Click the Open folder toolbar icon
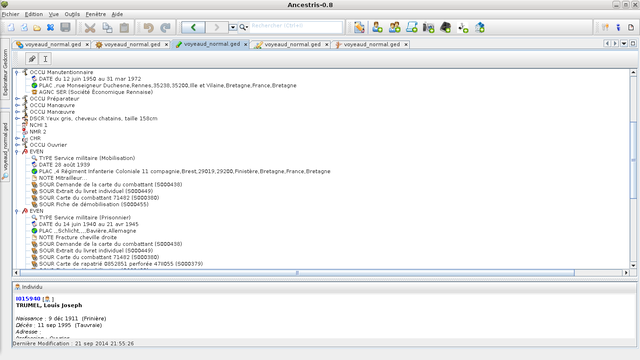The width and height of the screenshot is (640, 360). (37, 28)
